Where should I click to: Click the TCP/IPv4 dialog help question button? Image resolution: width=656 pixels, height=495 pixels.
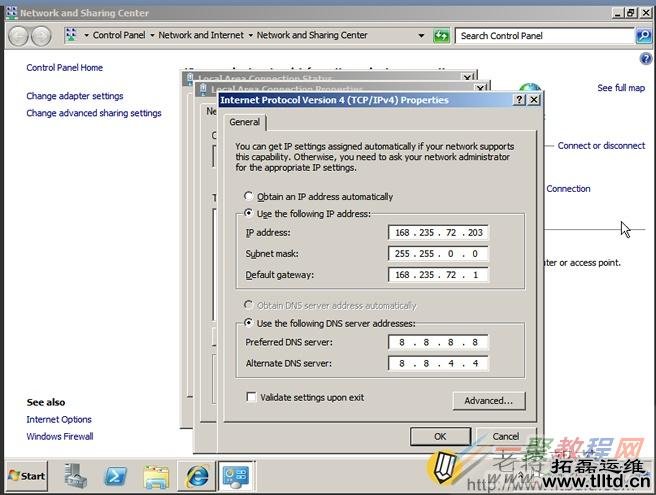pyautogui.click(x=519, y=100)
